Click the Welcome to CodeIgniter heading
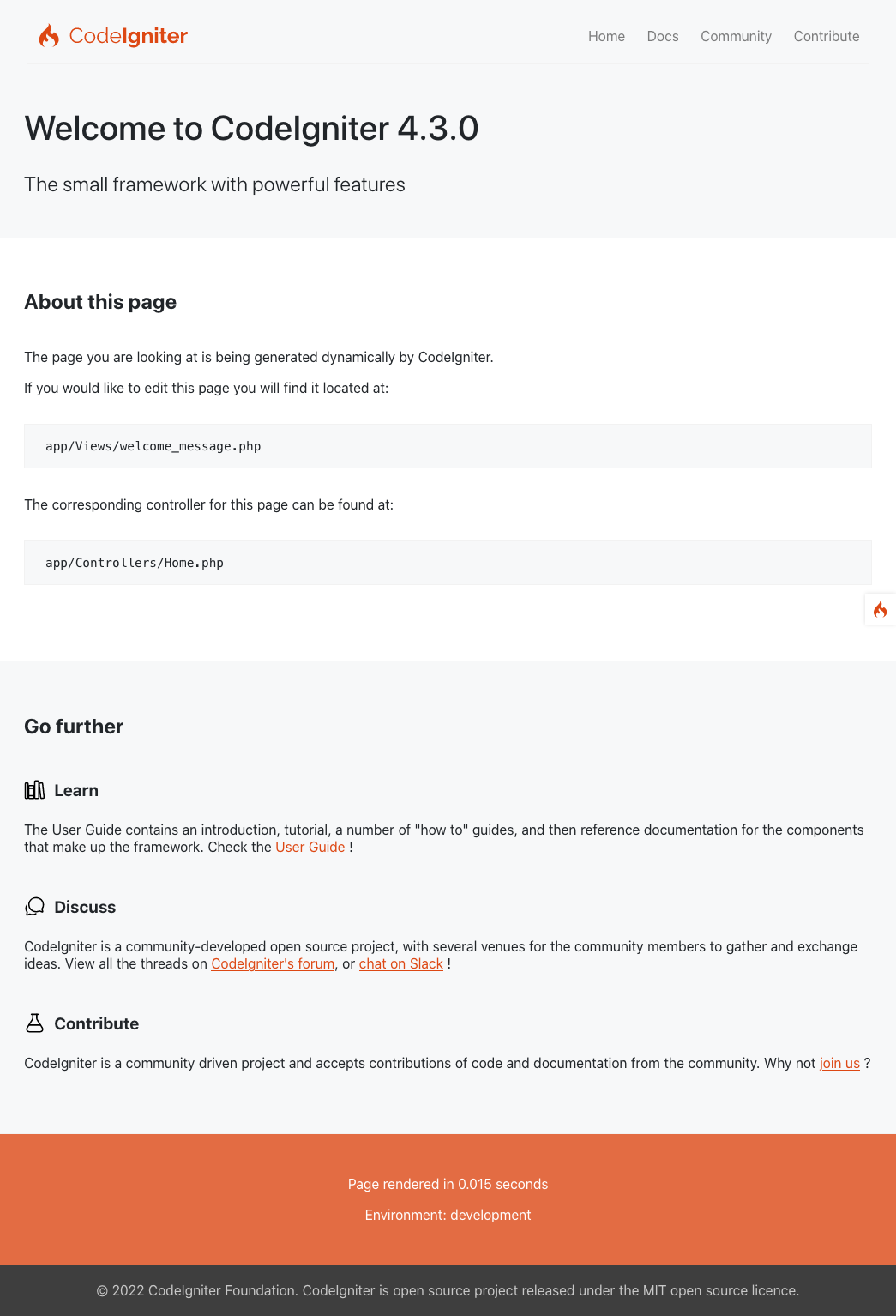The width and height of the screenshot is (896, 1316). (x=252, y=129)
